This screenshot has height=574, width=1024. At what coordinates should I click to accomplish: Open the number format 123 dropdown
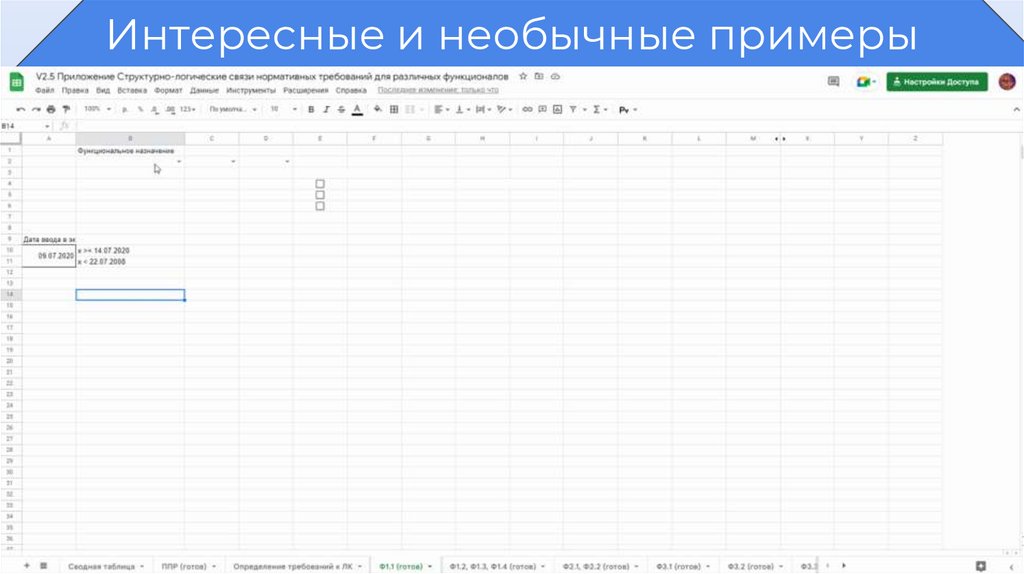187,110
